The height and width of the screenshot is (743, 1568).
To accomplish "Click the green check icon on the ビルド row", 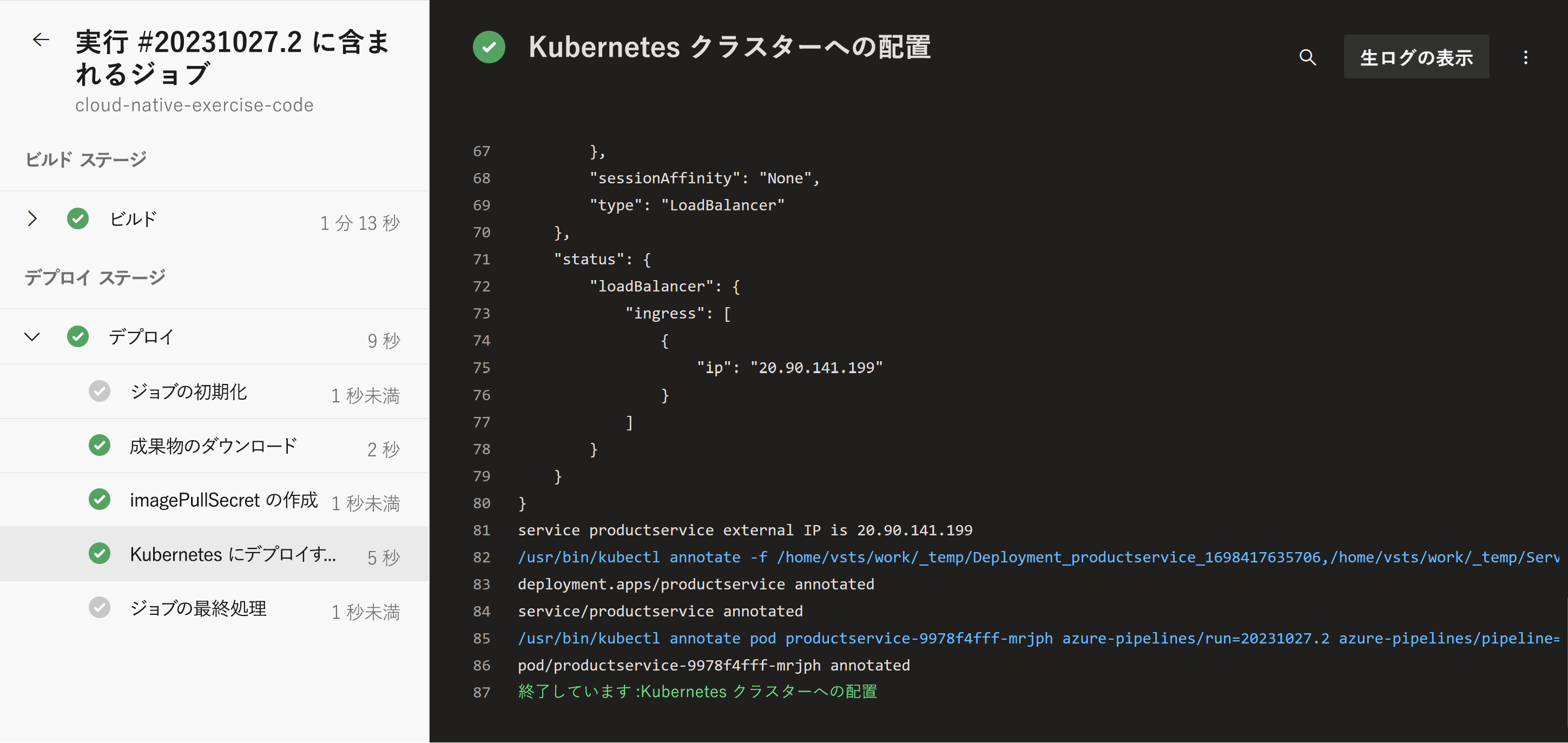I will [78, 218].
